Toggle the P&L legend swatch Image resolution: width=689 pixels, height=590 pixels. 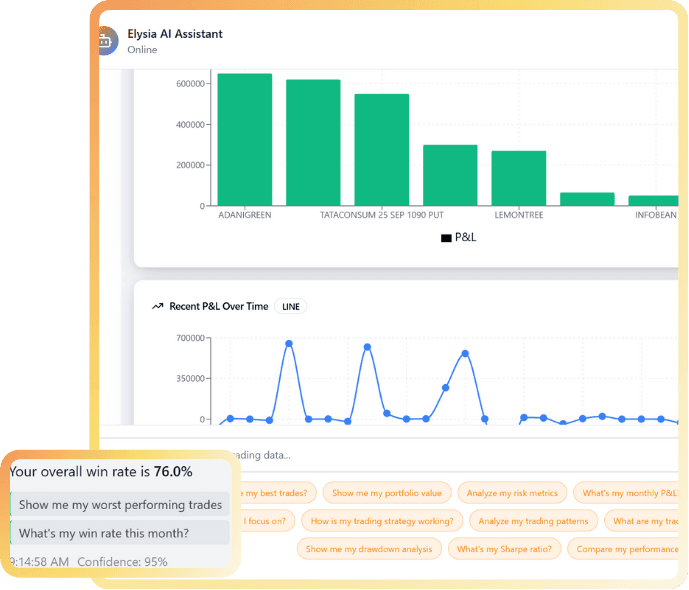click(x=446, y=238)
